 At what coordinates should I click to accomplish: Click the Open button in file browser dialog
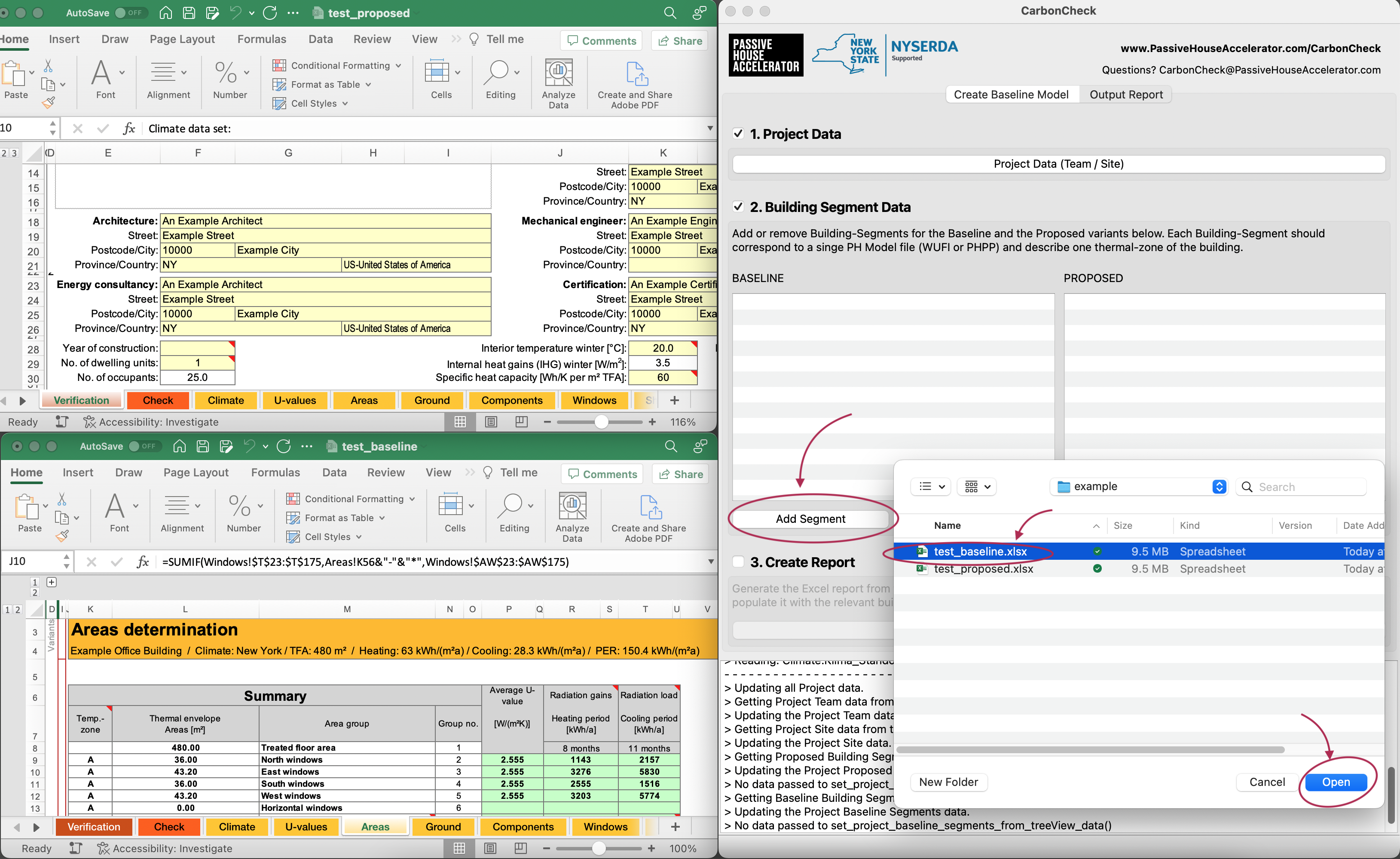coord(1336,781)
